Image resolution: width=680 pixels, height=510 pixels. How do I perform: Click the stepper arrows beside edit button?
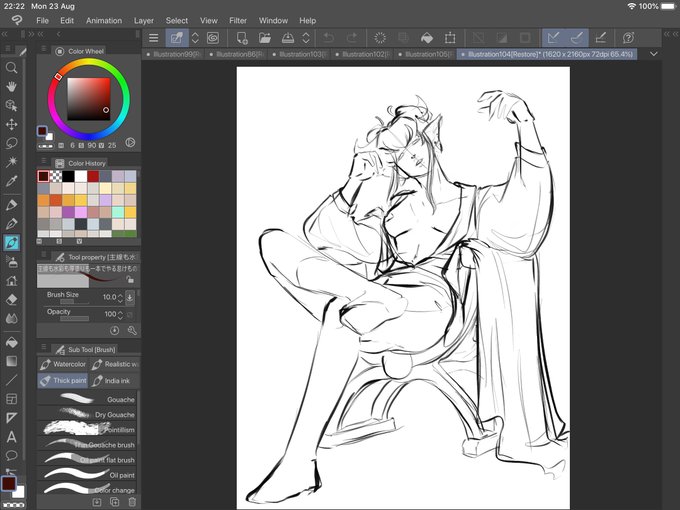195,38
